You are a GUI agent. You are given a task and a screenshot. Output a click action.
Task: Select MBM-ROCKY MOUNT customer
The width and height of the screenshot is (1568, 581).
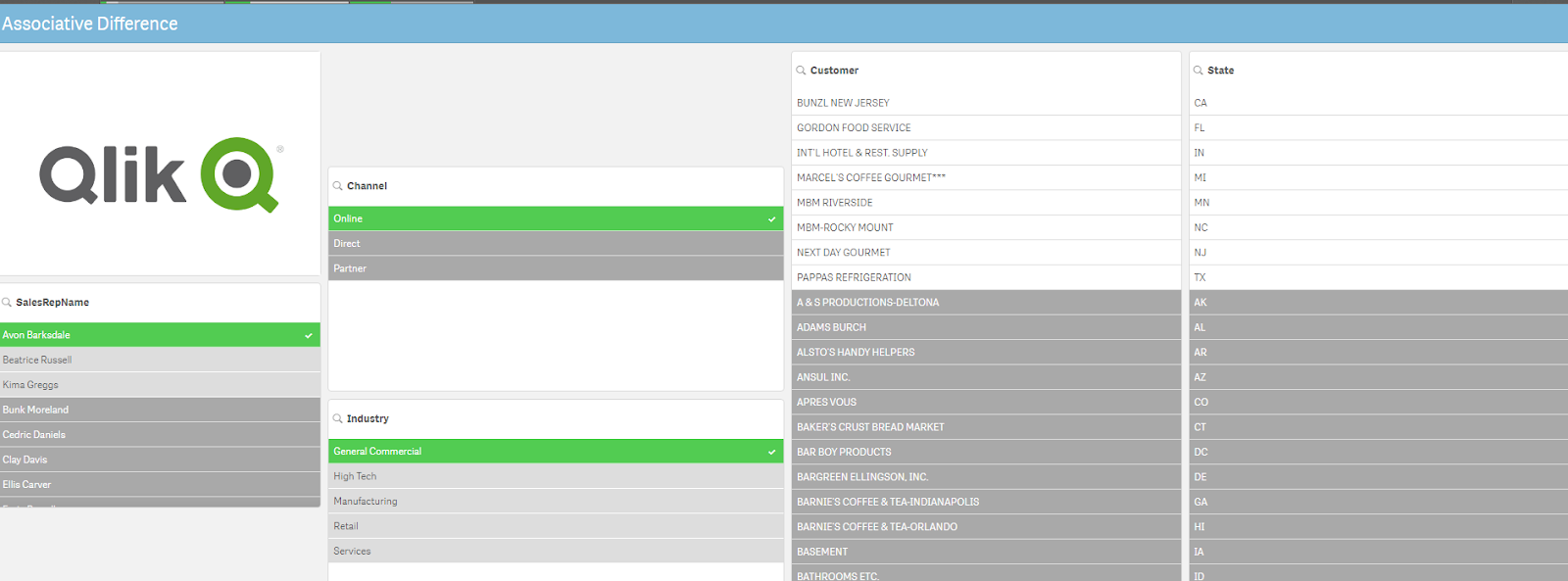pos(986,227)
